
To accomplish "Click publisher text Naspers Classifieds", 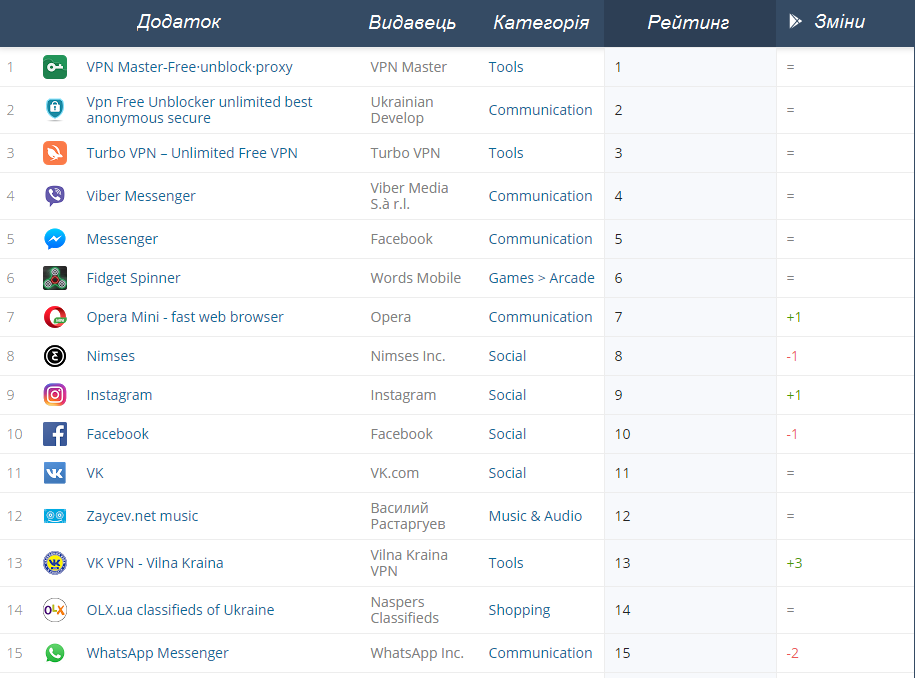I will point(404,610).
